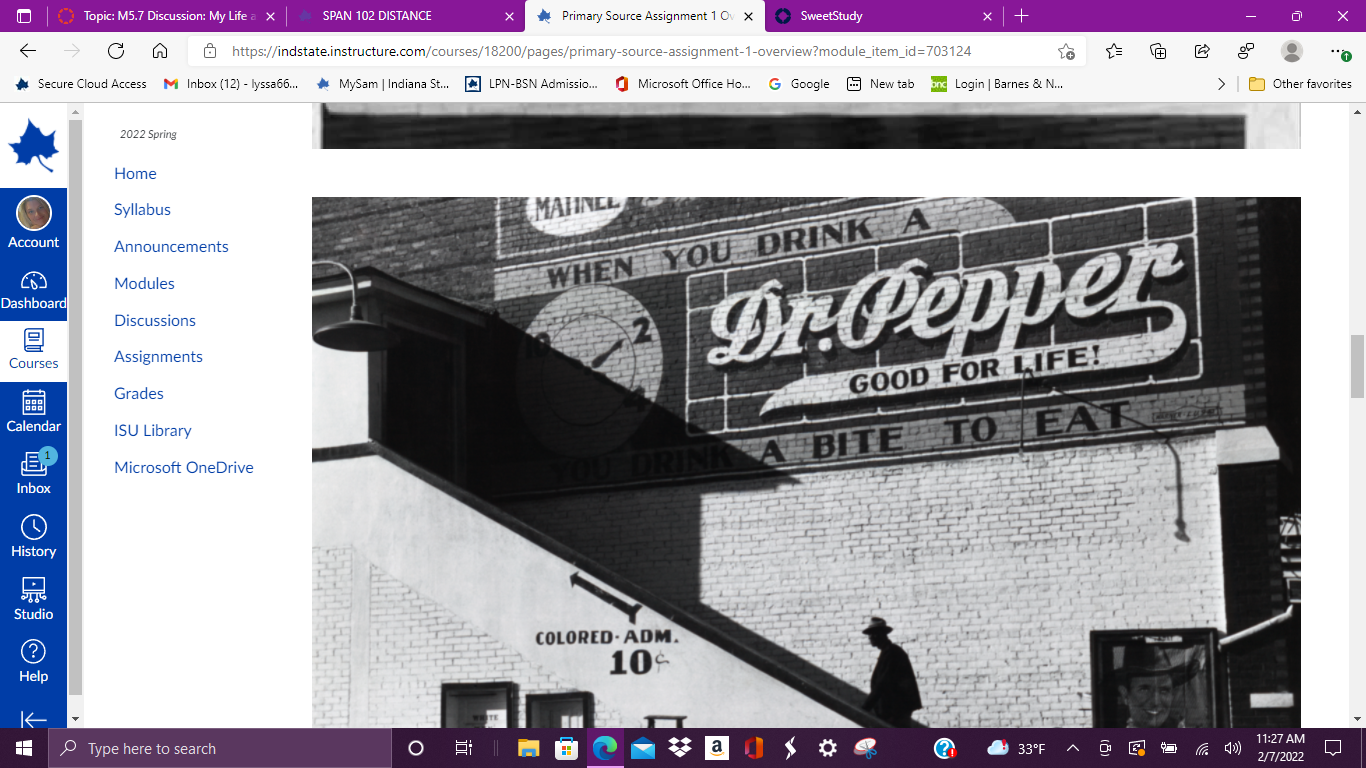Add this page to favorites
Image resolution: width=1366 pixels, height=768 pixels.
pos(1066,51)
